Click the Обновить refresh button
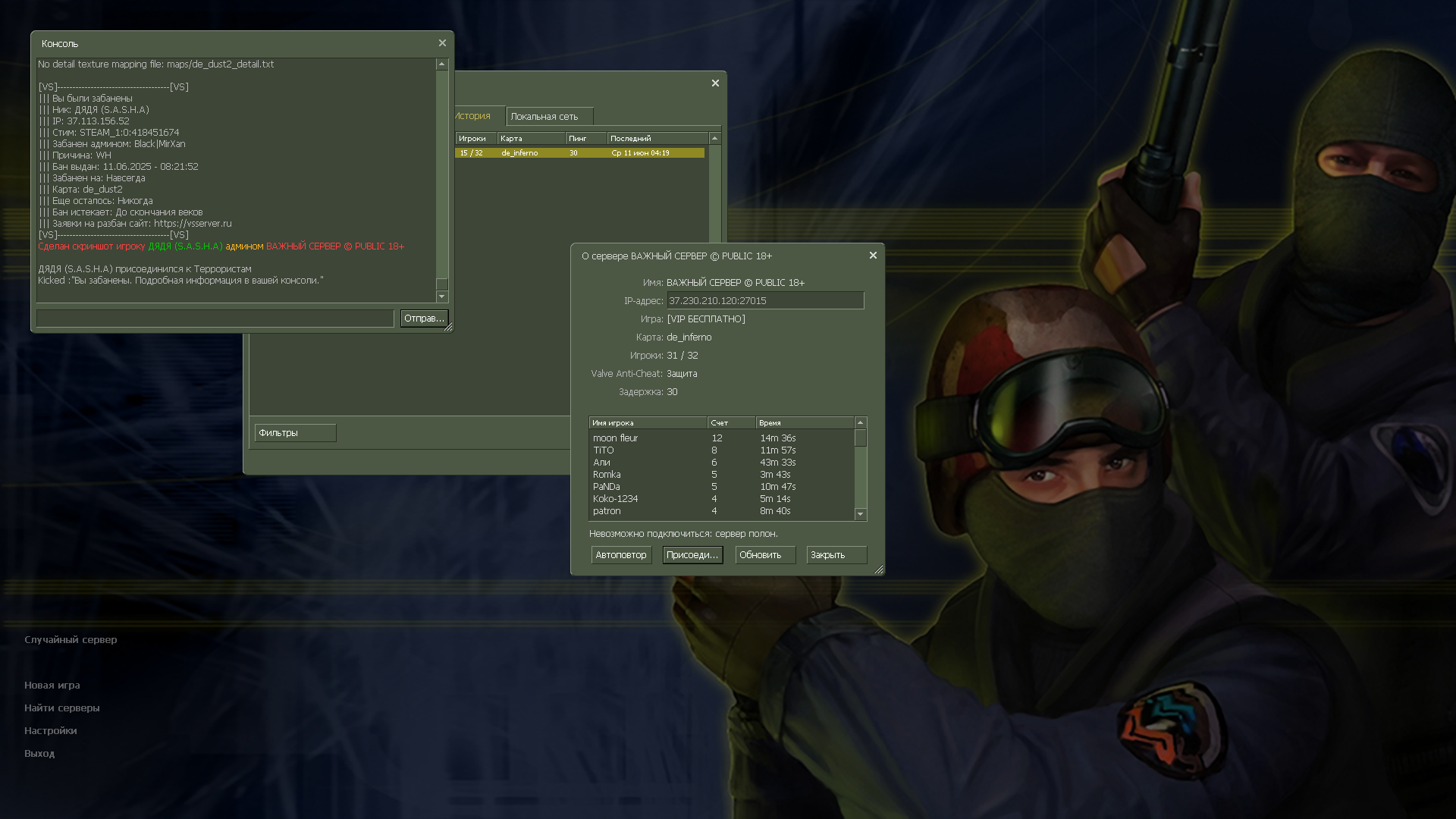Viewport: 1456px width, 819px height. [x=765, y=555]
